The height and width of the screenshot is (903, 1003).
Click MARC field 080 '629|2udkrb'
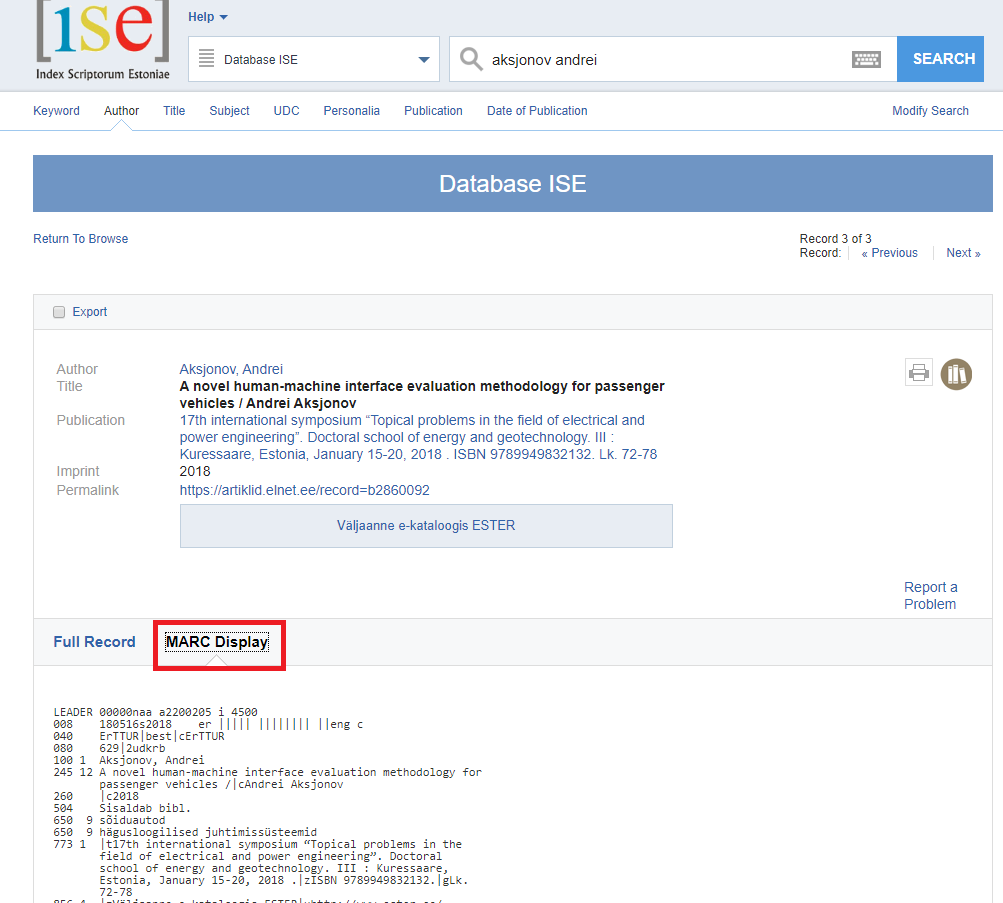[132, 748]
